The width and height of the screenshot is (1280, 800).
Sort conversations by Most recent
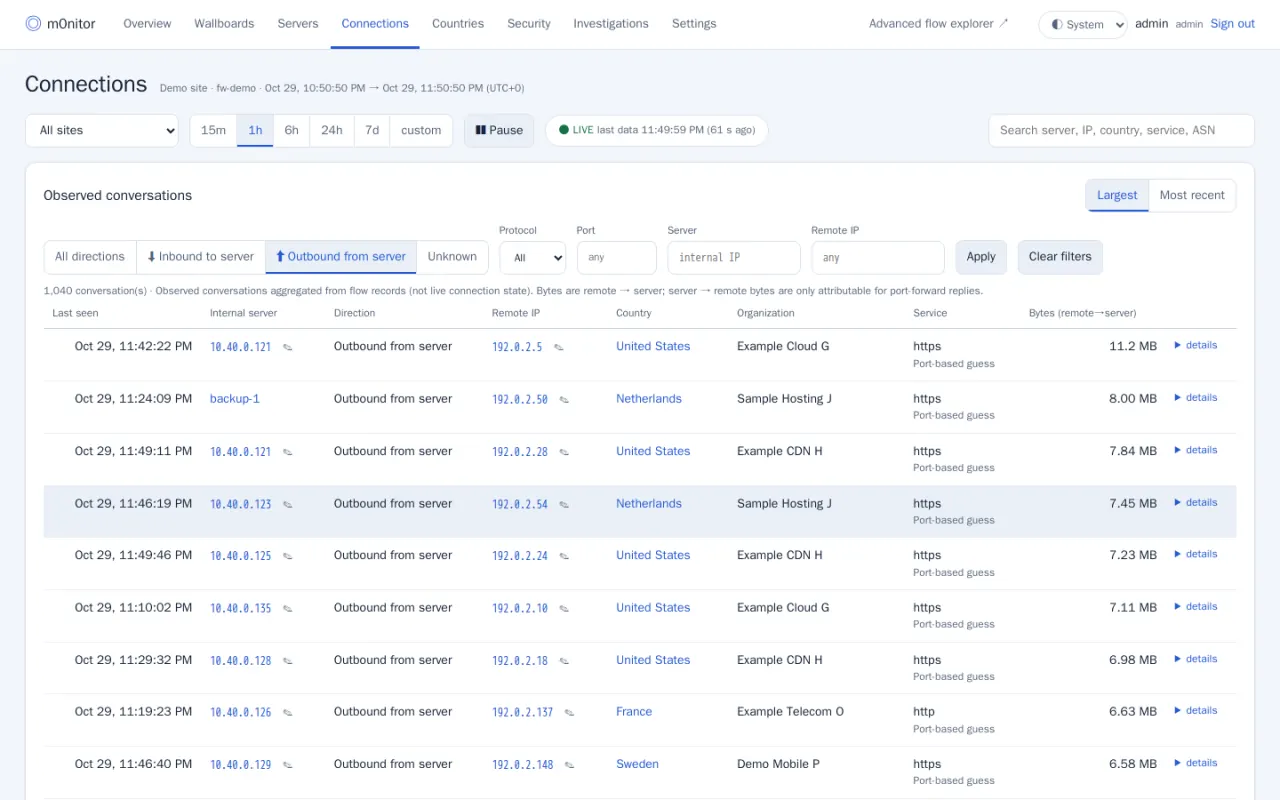click(x=1192, y=195)
